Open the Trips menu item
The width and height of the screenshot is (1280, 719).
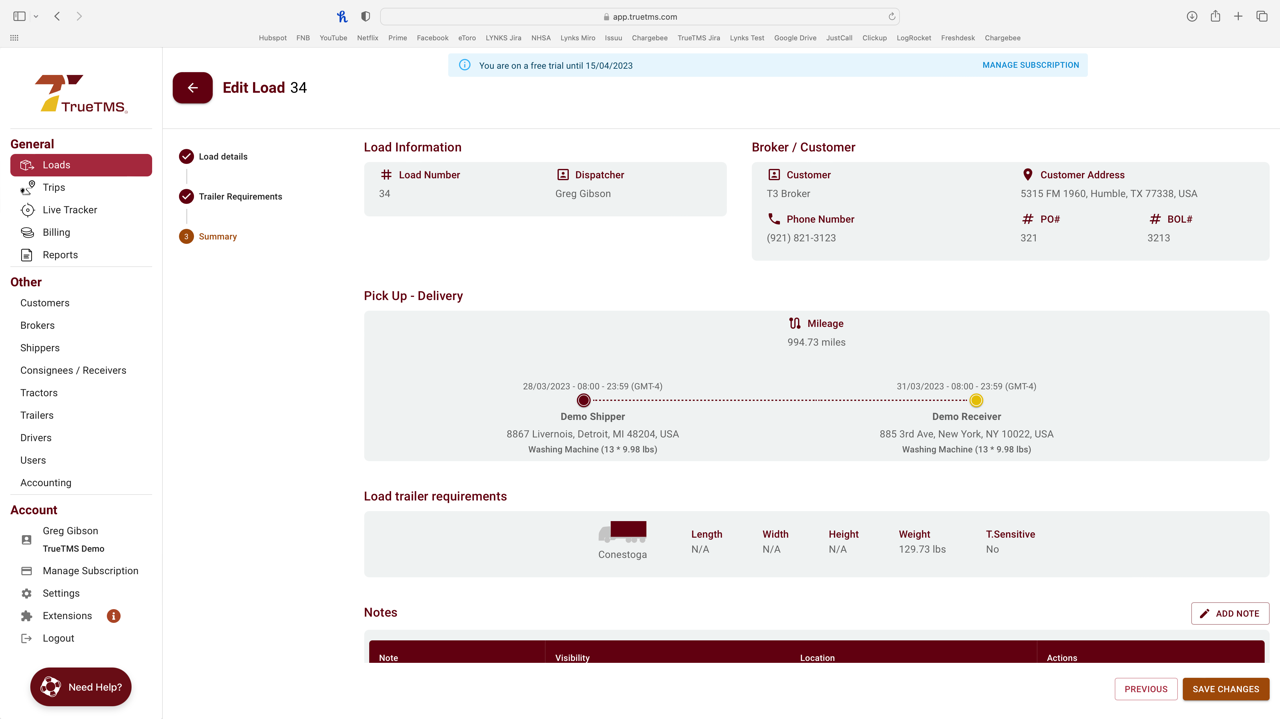pyautogui.click(x=54, y=187)
